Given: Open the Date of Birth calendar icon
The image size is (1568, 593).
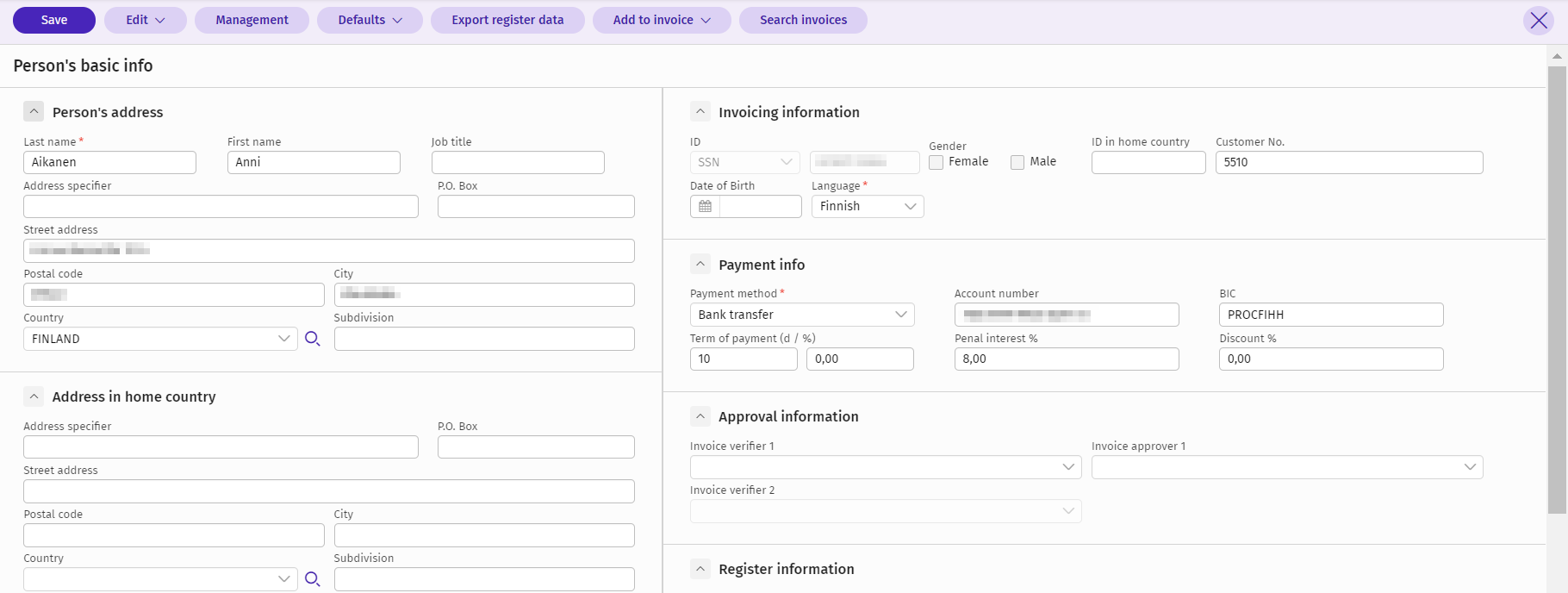Looking at the screenshot, I should pos(705,206).
